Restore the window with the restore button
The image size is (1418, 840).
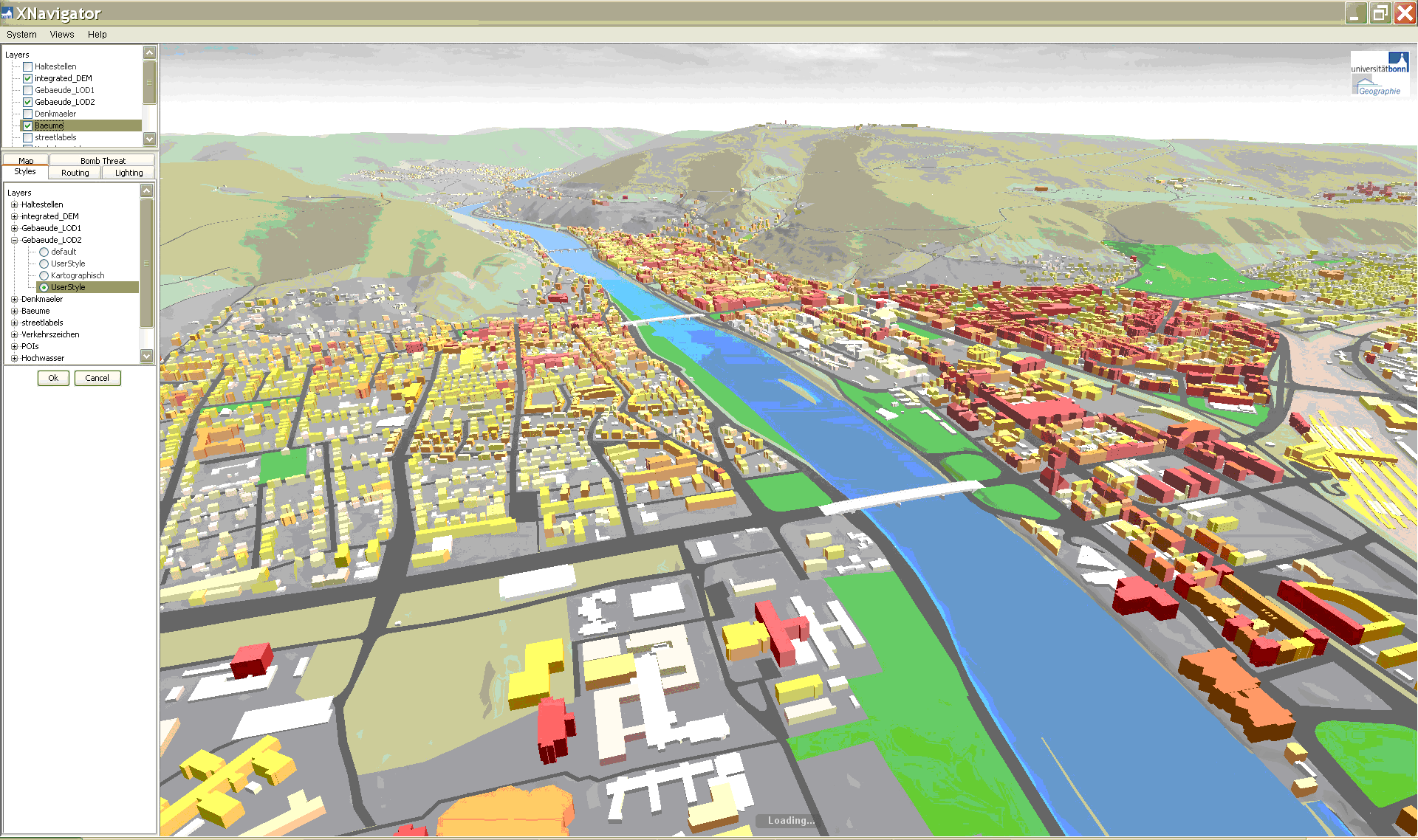(x=1380, y=13)
